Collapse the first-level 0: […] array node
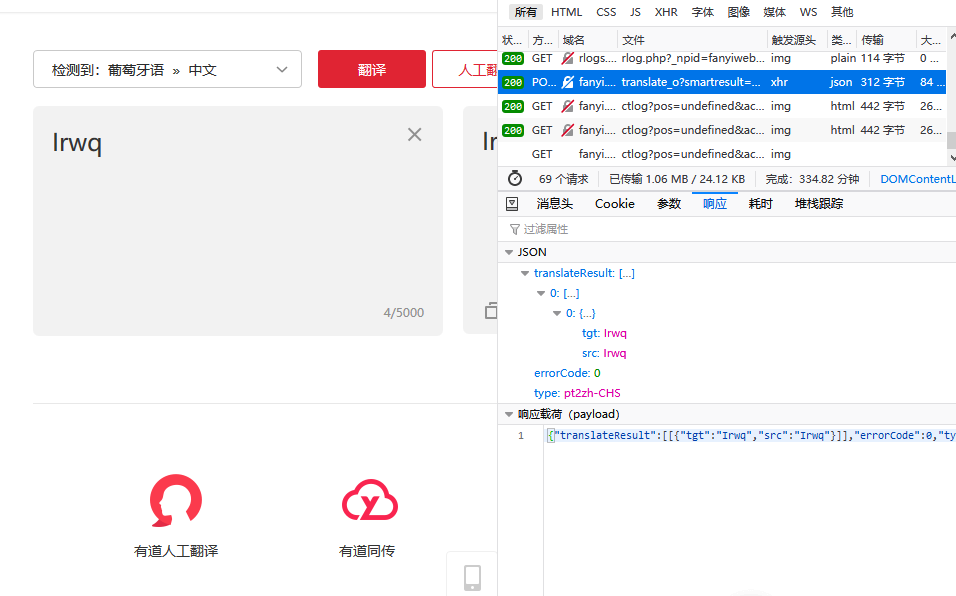This screenshot has width=956, height=596. coord(541,294)
